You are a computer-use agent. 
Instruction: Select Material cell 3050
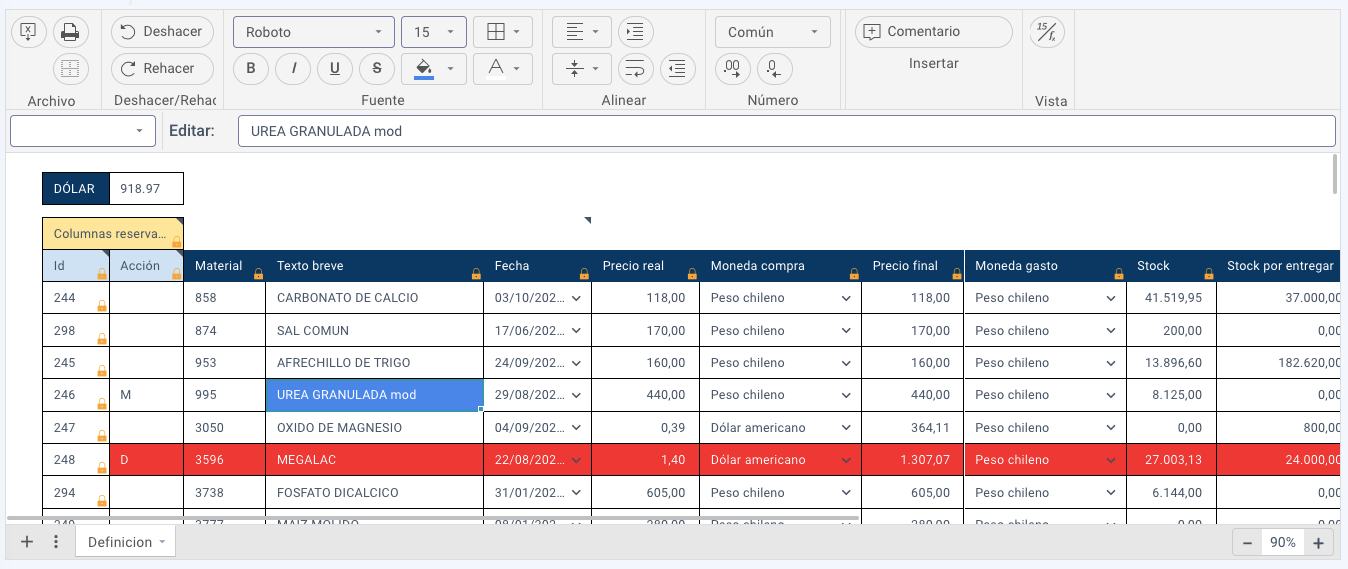point(224,428)
